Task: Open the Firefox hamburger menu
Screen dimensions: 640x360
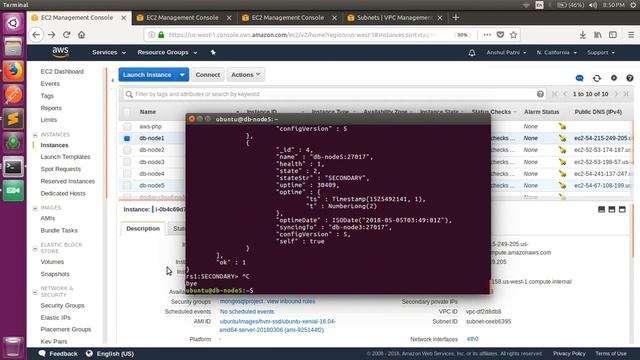Action: point(631,35)
